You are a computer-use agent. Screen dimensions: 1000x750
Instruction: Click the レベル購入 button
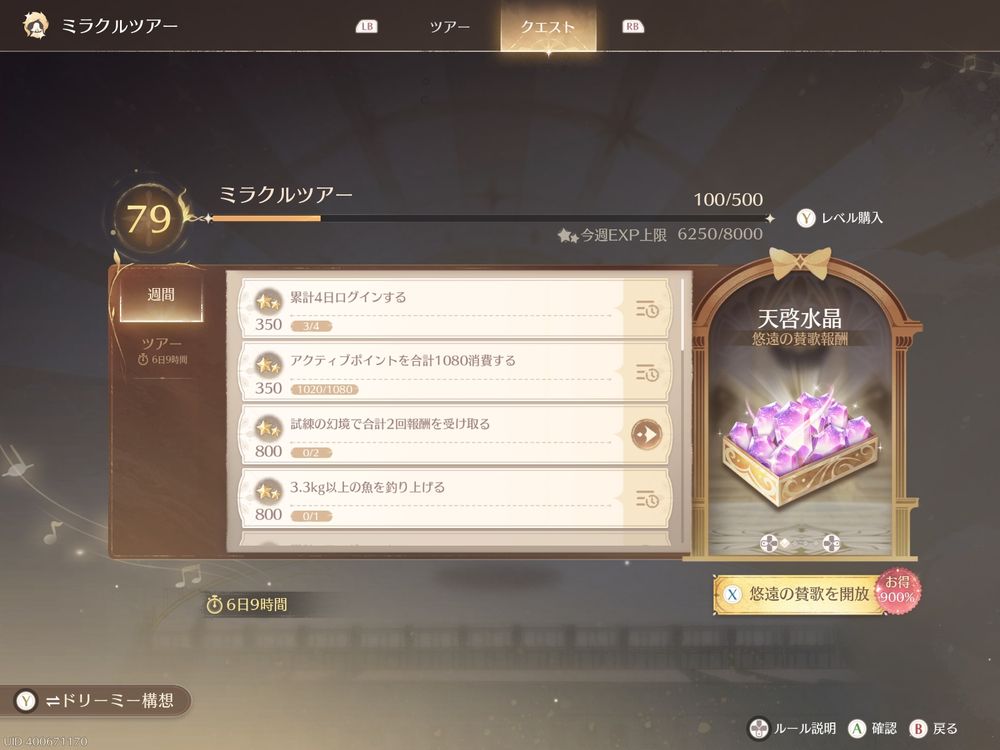coord(840,218)
